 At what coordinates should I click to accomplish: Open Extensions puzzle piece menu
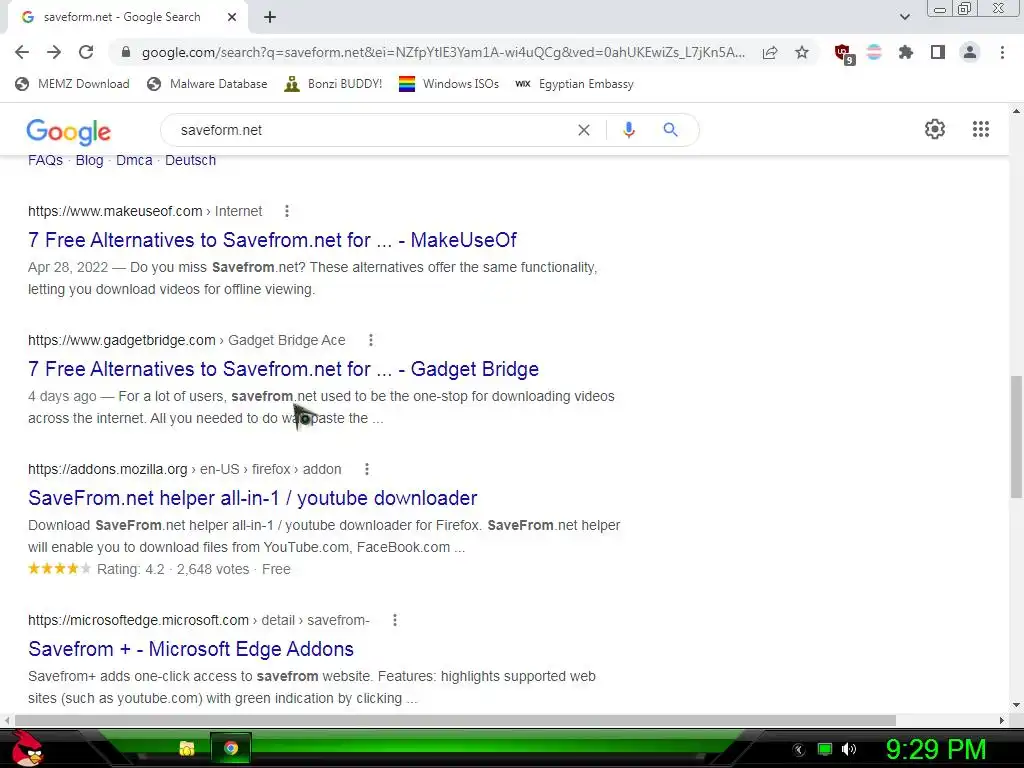[905, 52]
